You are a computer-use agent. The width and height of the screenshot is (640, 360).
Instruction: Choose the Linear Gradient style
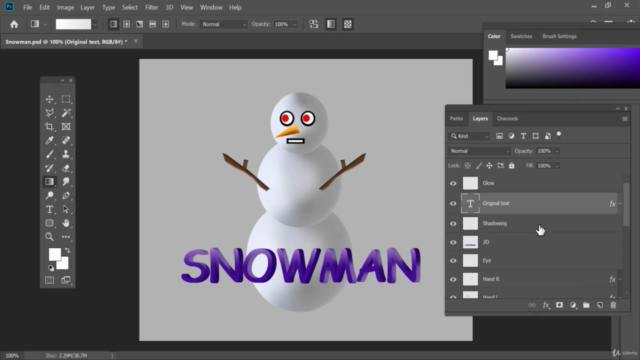pyautogui.click(x=113, y=24)
